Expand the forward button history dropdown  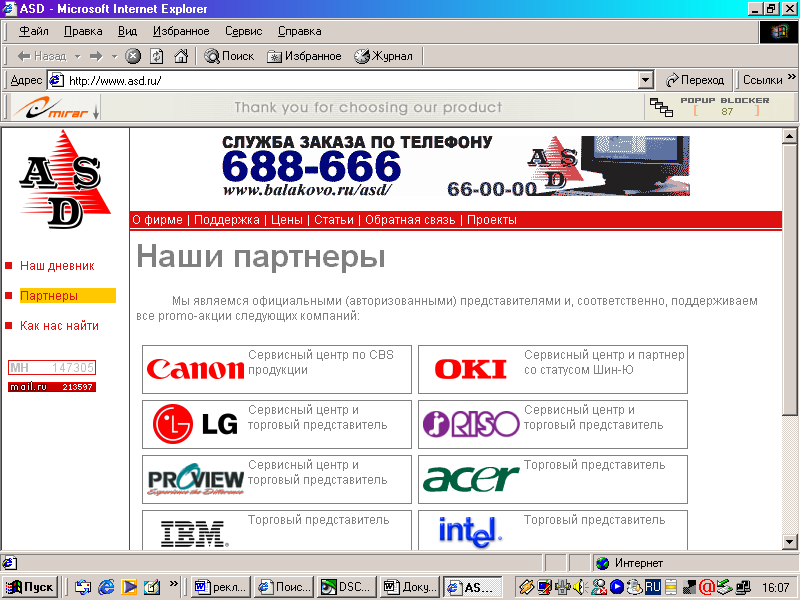pos(114,56)
